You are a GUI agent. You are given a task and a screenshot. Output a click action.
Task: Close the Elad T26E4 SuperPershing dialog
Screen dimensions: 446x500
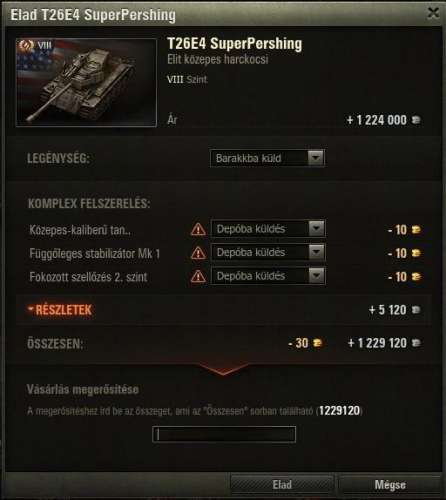pos(433,13)
